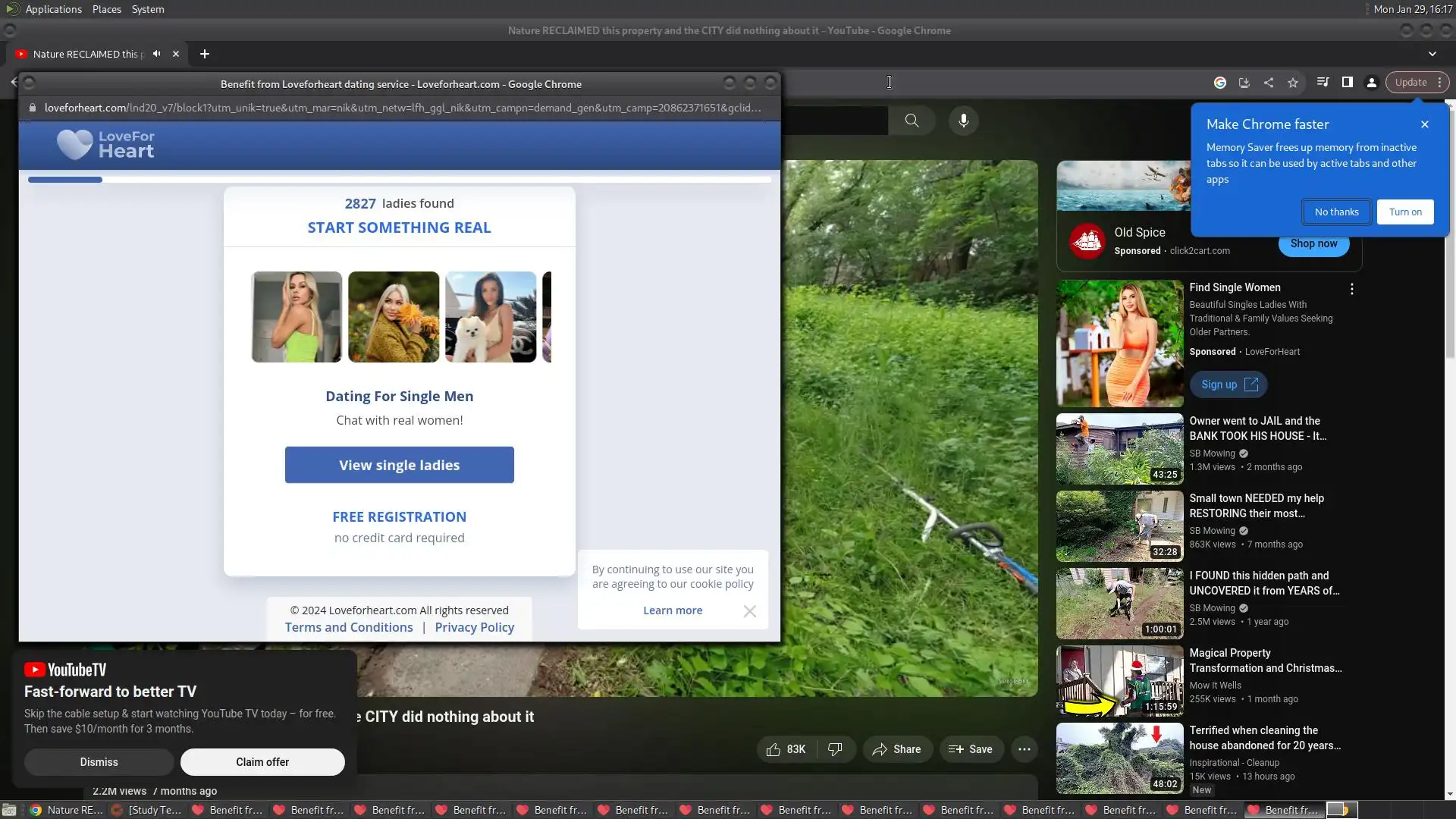
Task: Open the Owner went to JAIL video thumbnail
Action: 1119,449
